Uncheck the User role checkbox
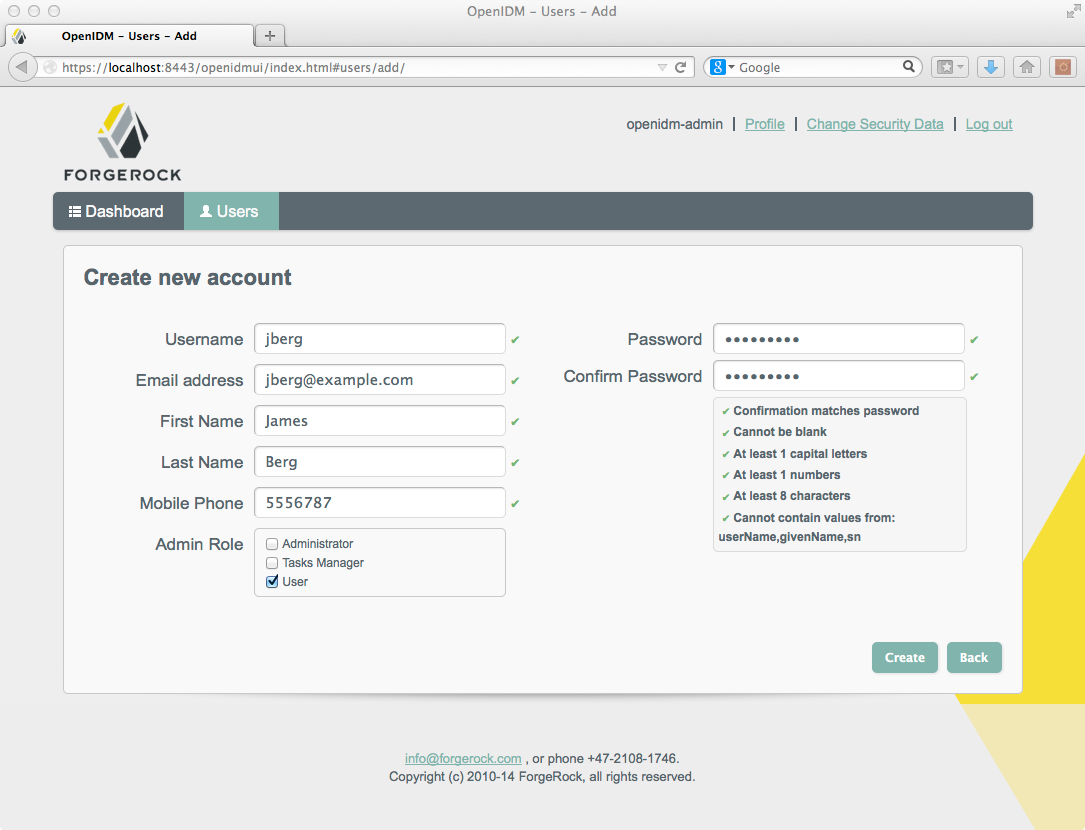This screenshot has height=830, width=1085. coord(272,581)
